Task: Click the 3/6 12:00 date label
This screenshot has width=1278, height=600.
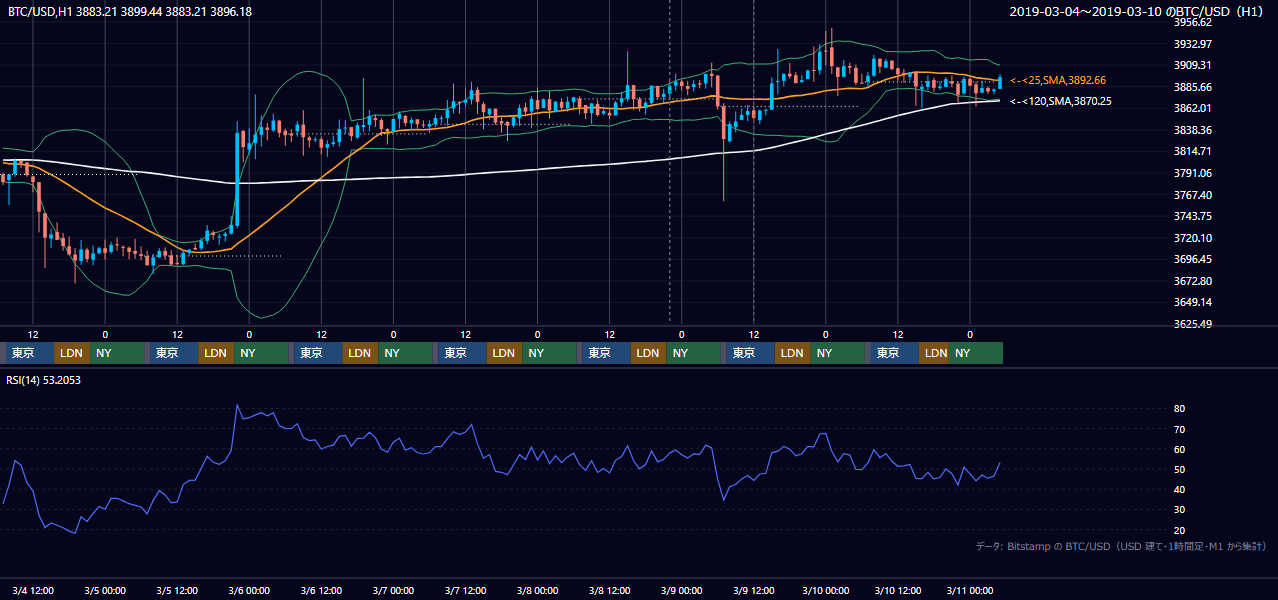Action: coord(321,590)
